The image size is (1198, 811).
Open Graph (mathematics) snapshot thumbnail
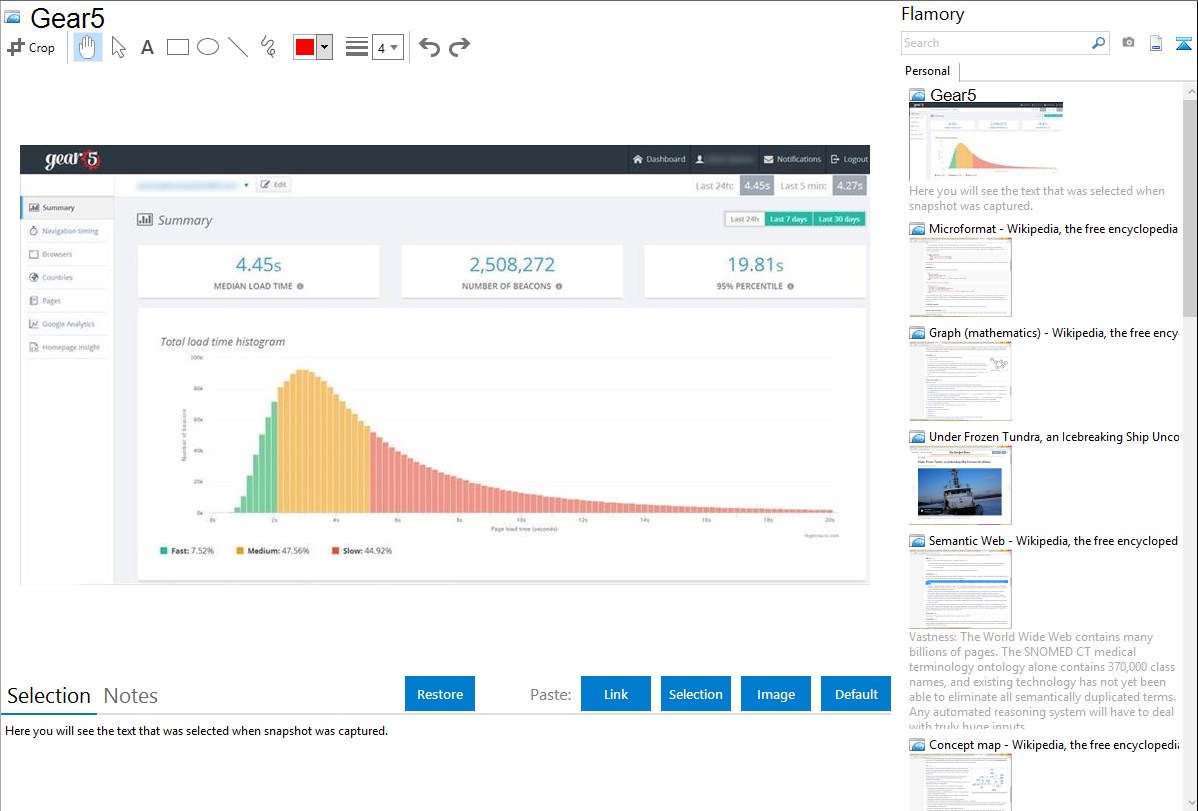(960, 381)
